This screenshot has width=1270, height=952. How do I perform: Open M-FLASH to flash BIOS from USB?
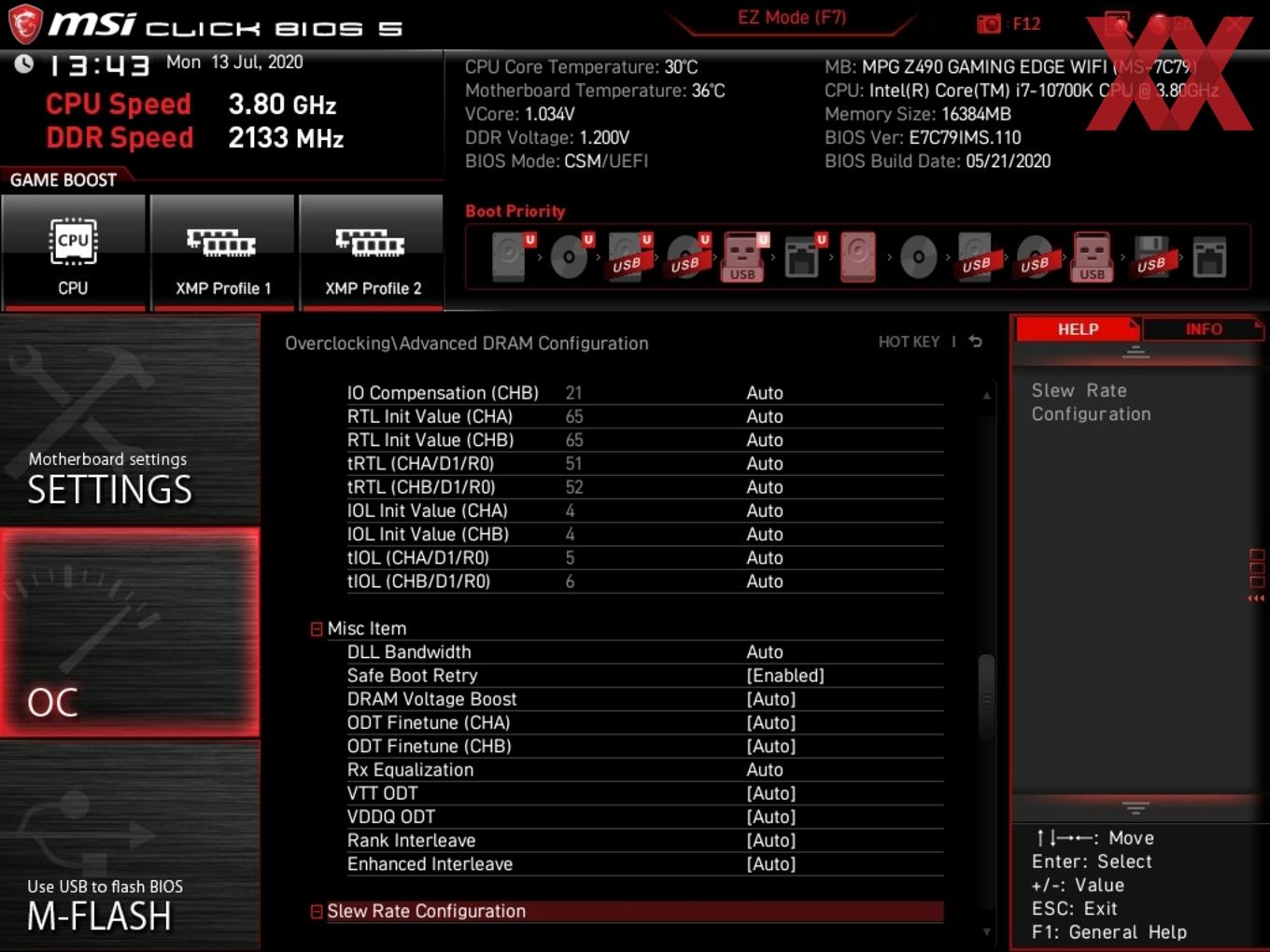130,846
